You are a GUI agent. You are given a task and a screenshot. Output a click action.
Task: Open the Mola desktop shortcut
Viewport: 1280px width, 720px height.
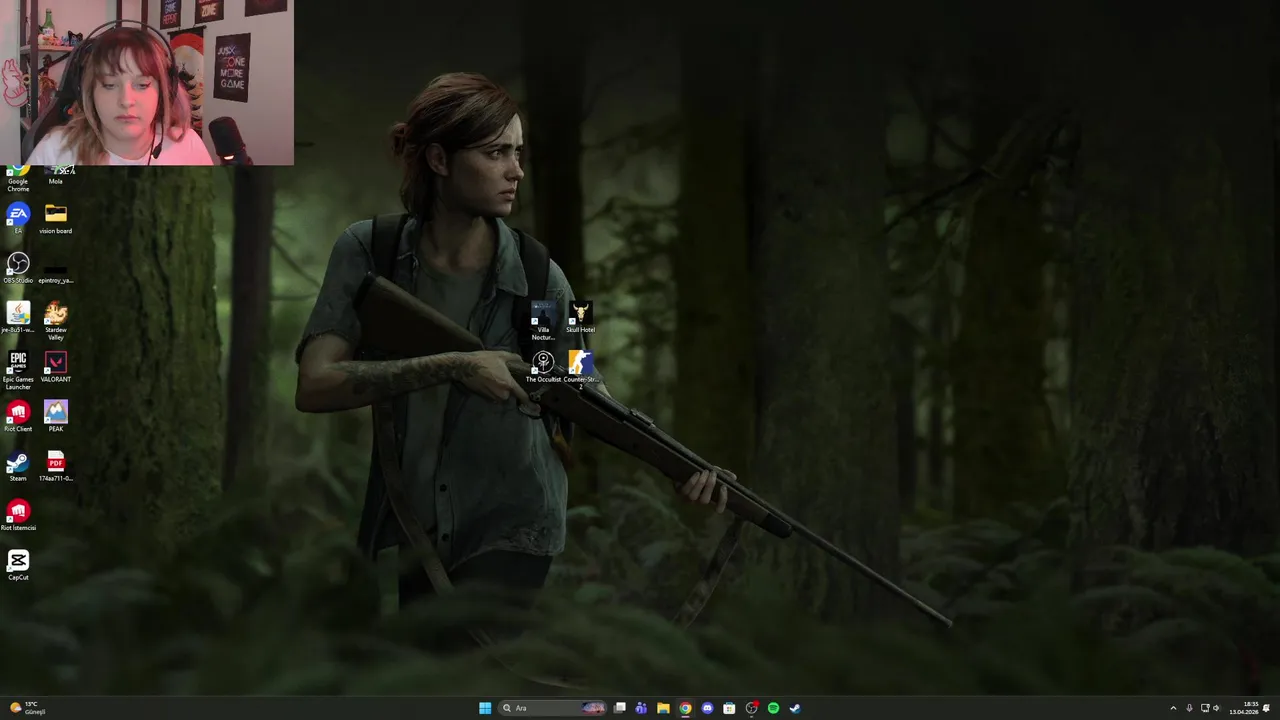coord(56,176)
